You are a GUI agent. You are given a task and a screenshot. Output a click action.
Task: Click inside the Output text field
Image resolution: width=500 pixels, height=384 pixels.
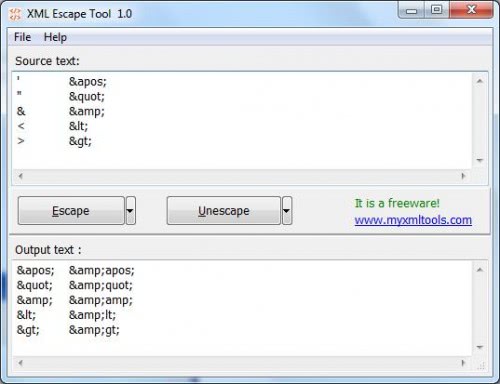tap(242, 308)
